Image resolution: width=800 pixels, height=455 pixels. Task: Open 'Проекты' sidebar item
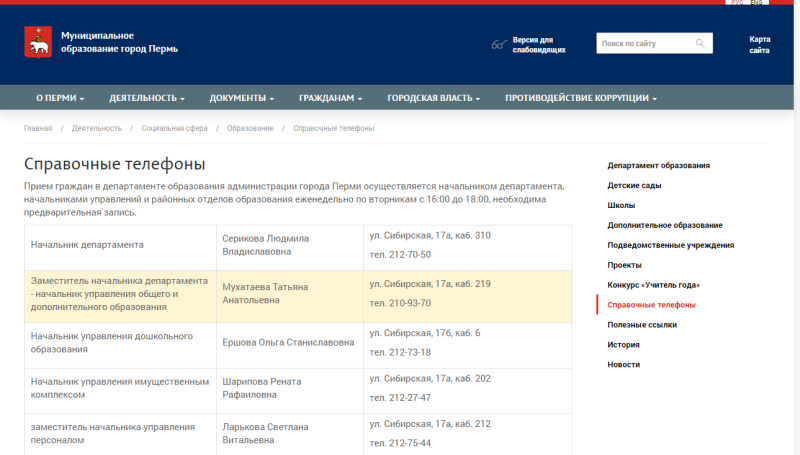624,265
